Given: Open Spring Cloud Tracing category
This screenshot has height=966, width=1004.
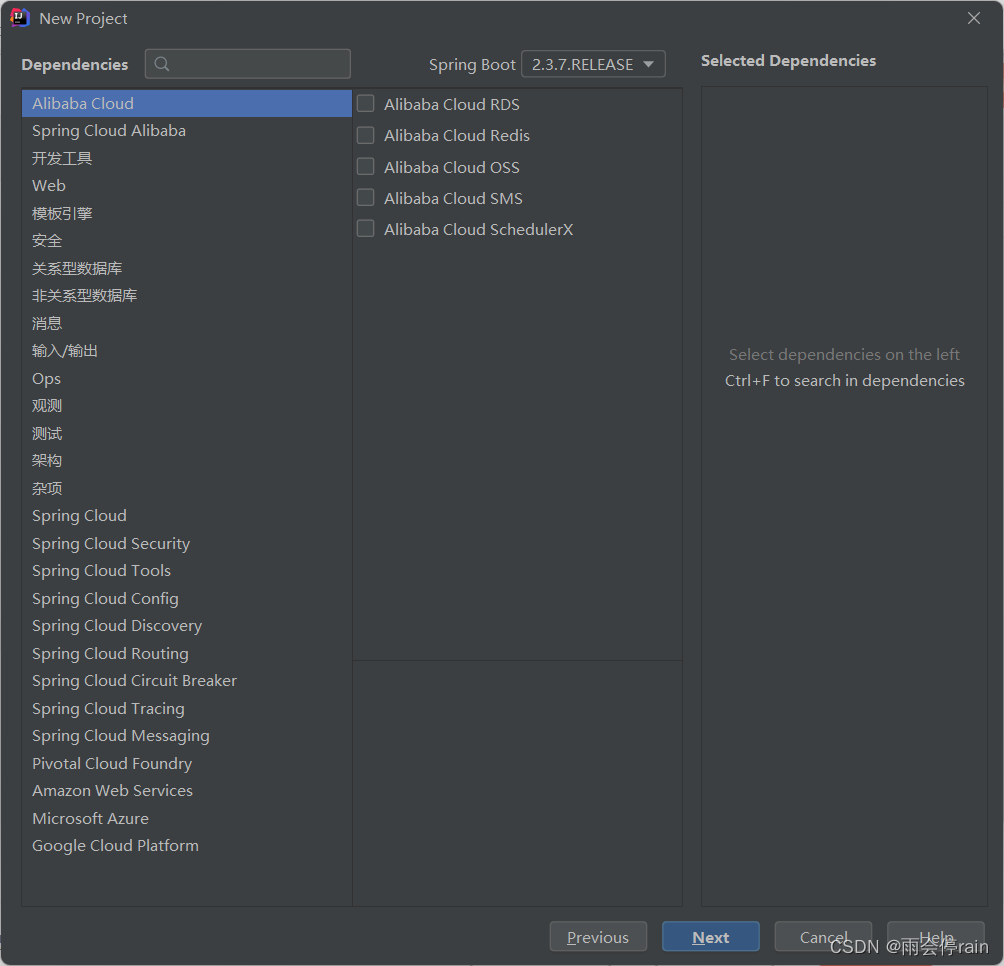Looking at the screenshot, I should (186, 709).
